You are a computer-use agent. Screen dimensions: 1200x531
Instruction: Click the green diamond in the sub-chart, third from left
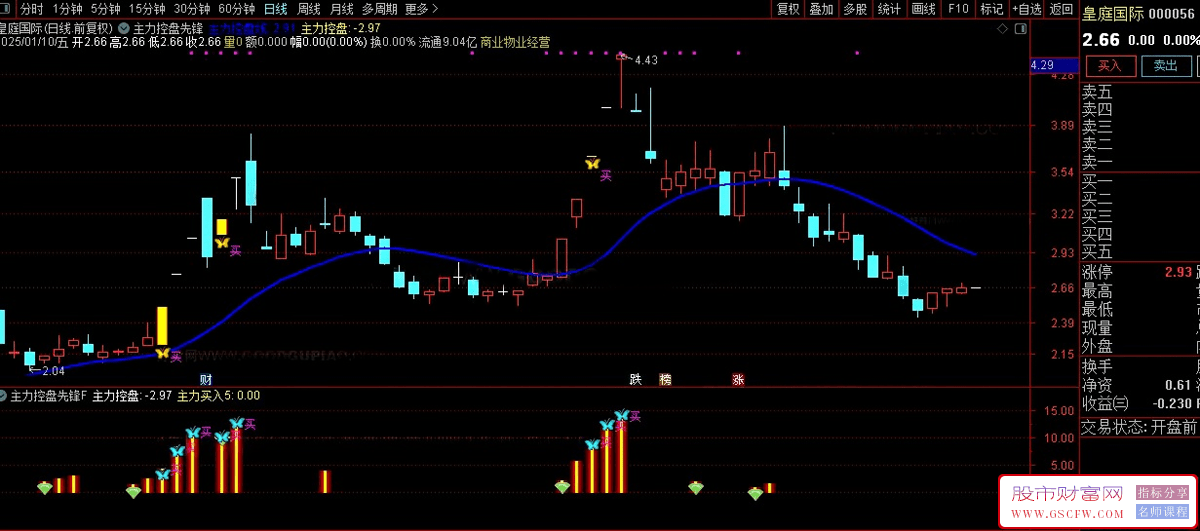(x=563, y=487)
